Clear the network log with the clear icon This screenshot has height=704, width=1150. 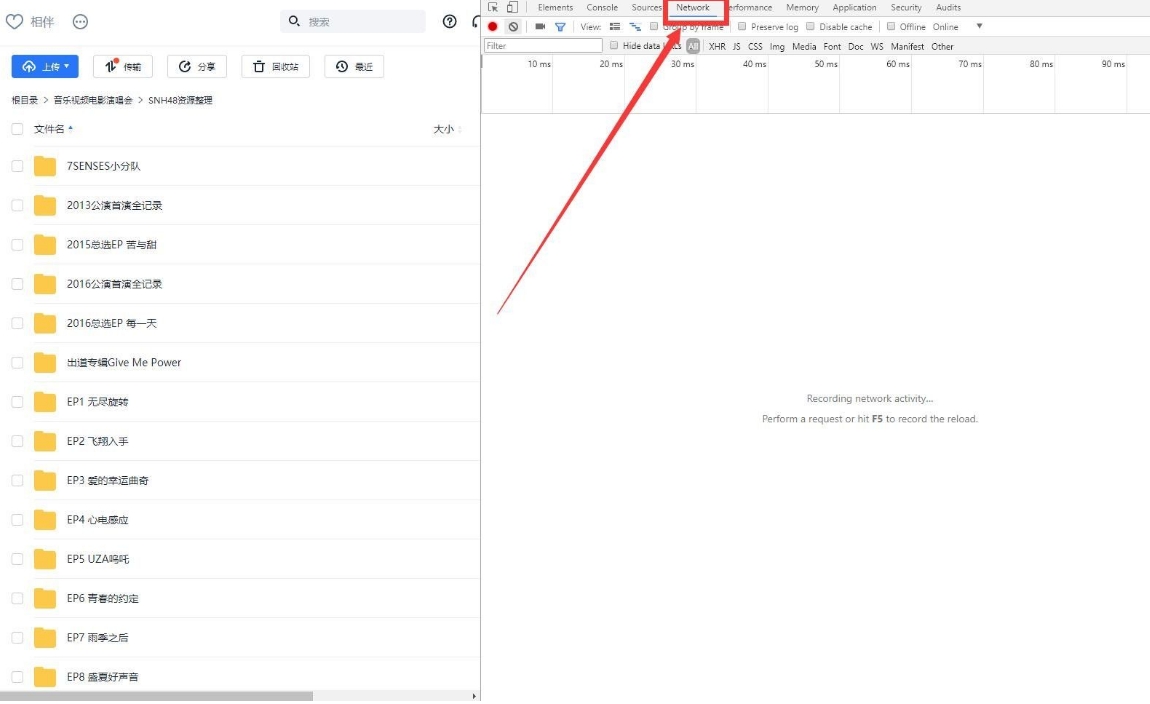point(513,27)
